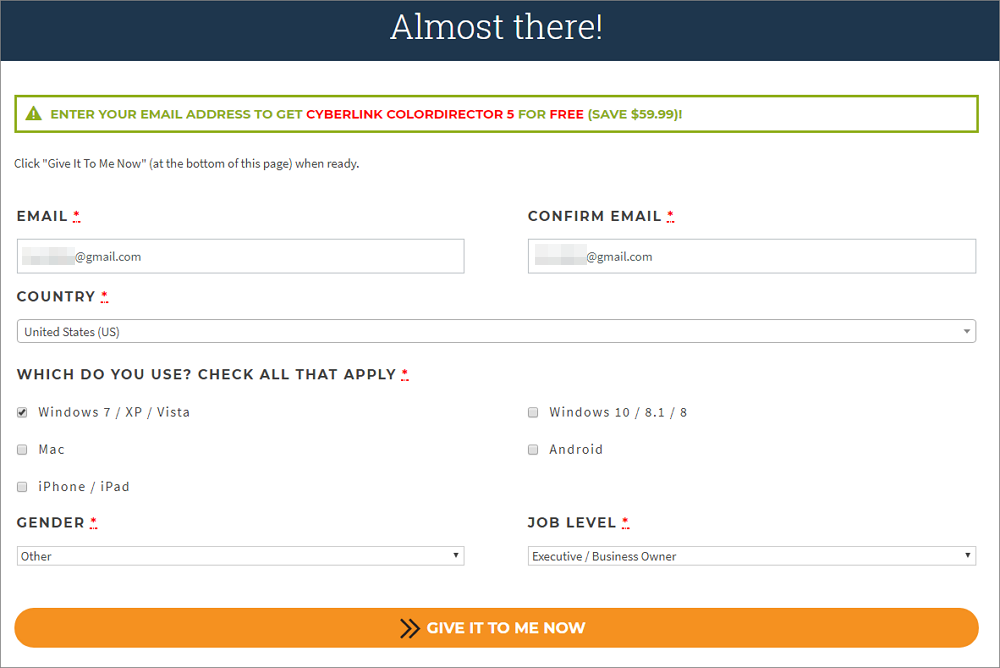Click the double-chevron icon on the orange button
The height and width of the screenshot is (668, 1000).
(409, 628)
